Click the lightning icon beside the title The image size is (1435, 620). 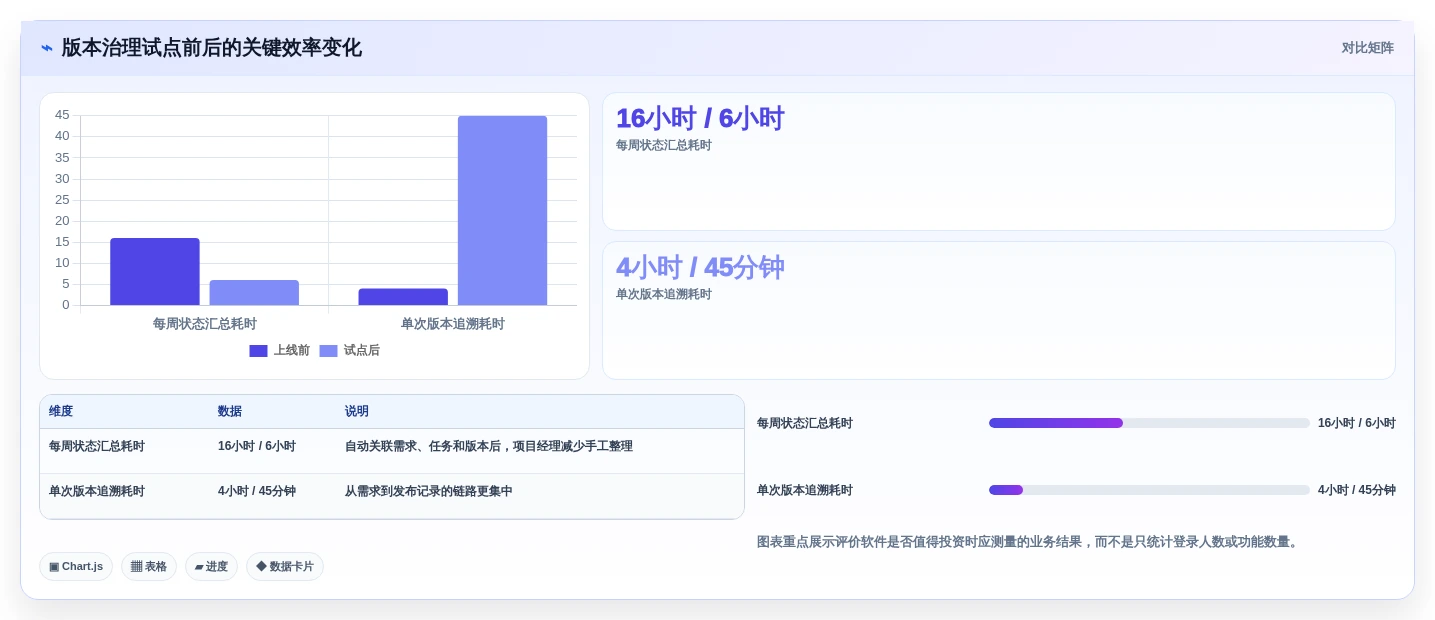click(x=46, y=48)
